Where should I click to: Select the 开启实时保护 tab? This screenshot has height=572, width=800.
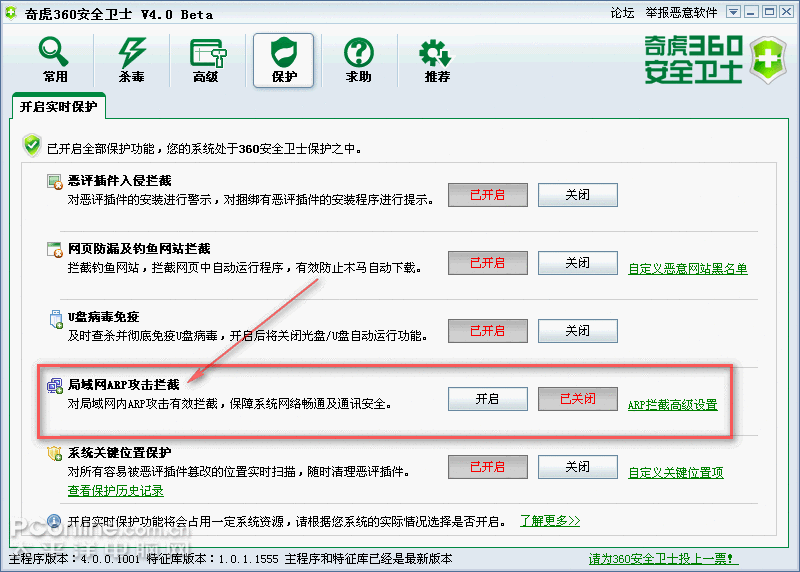pos(58,107)
